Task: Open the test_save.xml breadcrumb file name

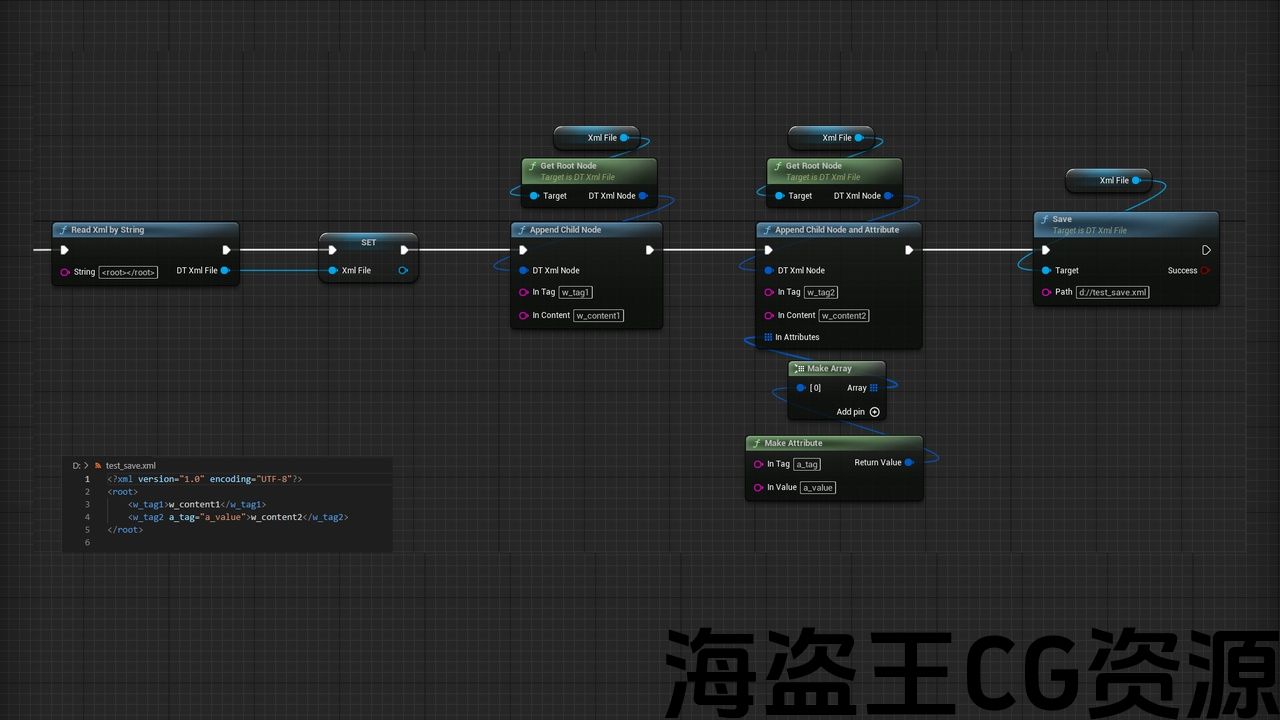Action: click(x=130, y=466)
